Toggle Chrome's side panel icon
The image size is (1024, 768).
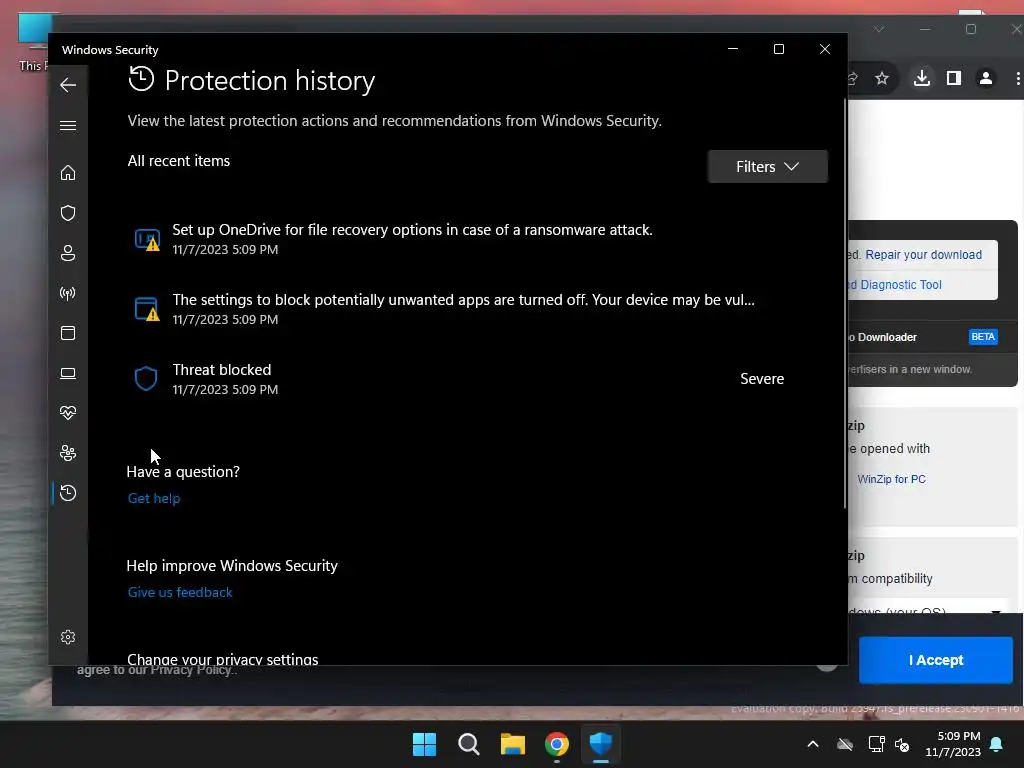tap(953, 78)
